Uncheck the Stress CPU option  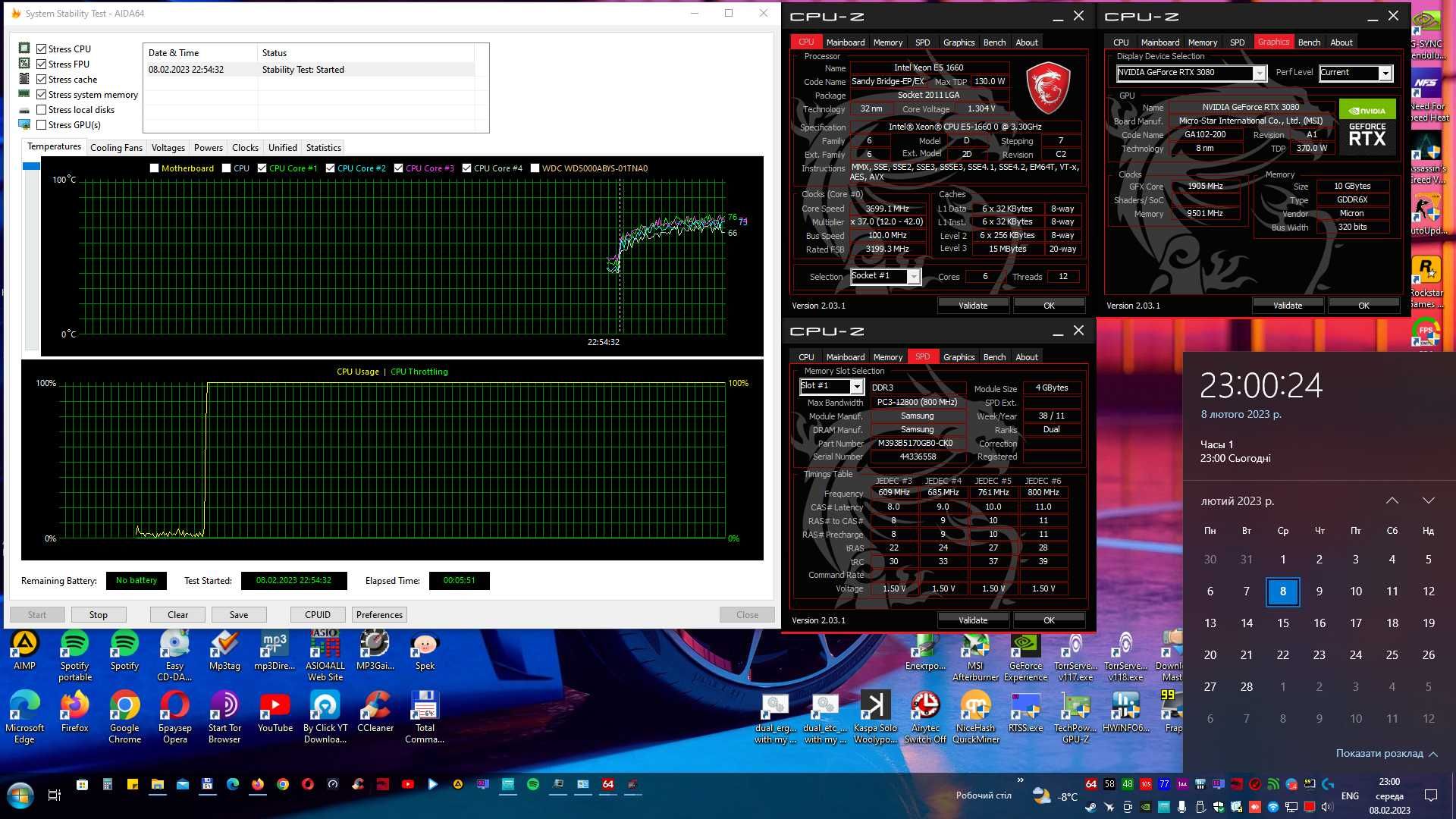[42, 49]
